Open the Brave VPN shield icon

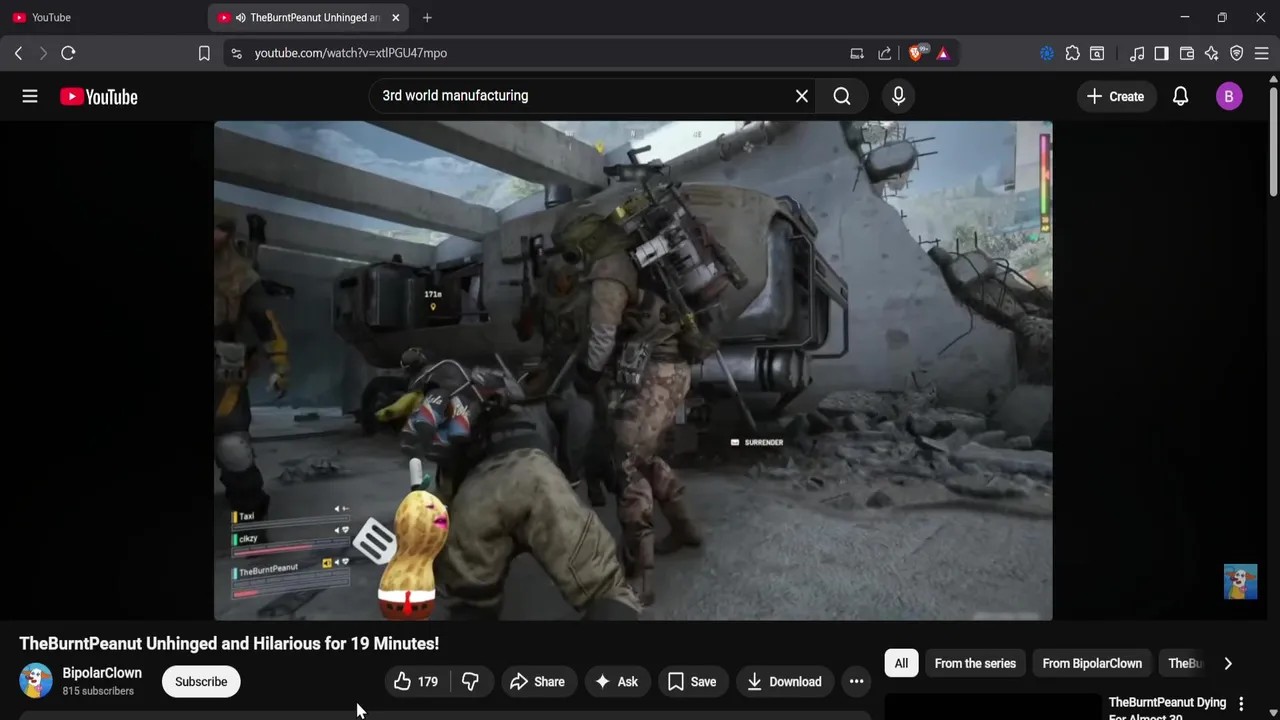coord(1237,53)
